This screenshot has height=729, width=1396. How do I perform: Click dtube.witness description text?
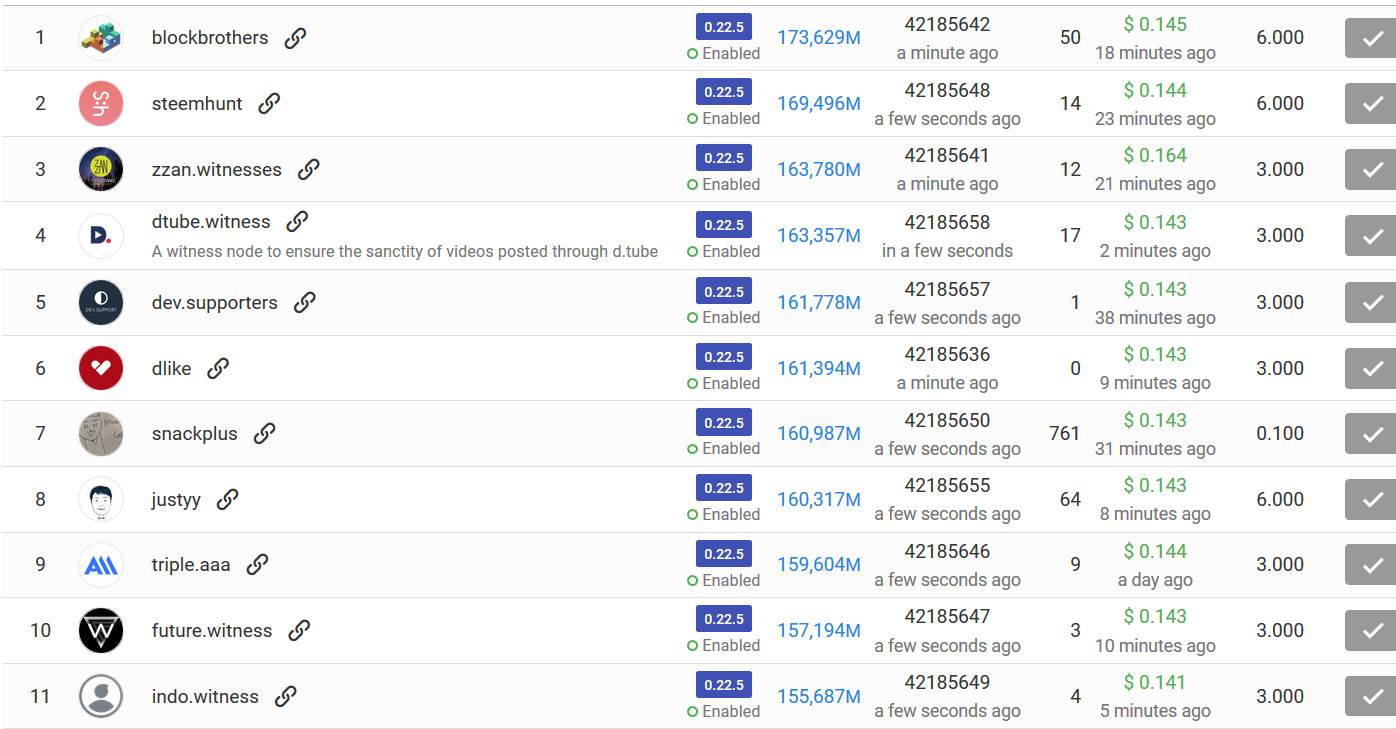tap(405, 252)
